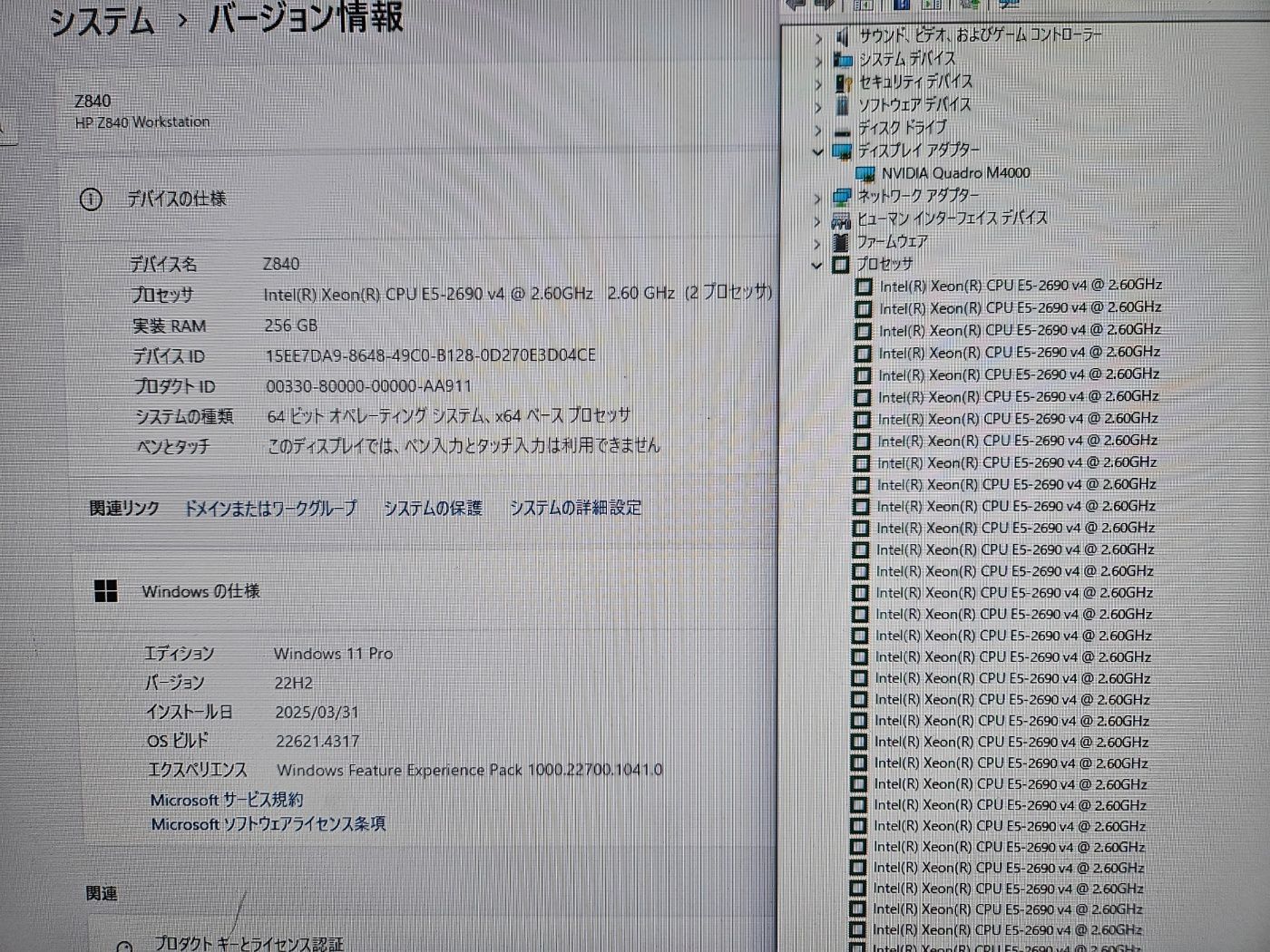Image resolution: width=1270 pixels, height=952 pixels.
Task: Click the ディスプレイ アダプター monitor icon
Action: (x=842, y=151)
